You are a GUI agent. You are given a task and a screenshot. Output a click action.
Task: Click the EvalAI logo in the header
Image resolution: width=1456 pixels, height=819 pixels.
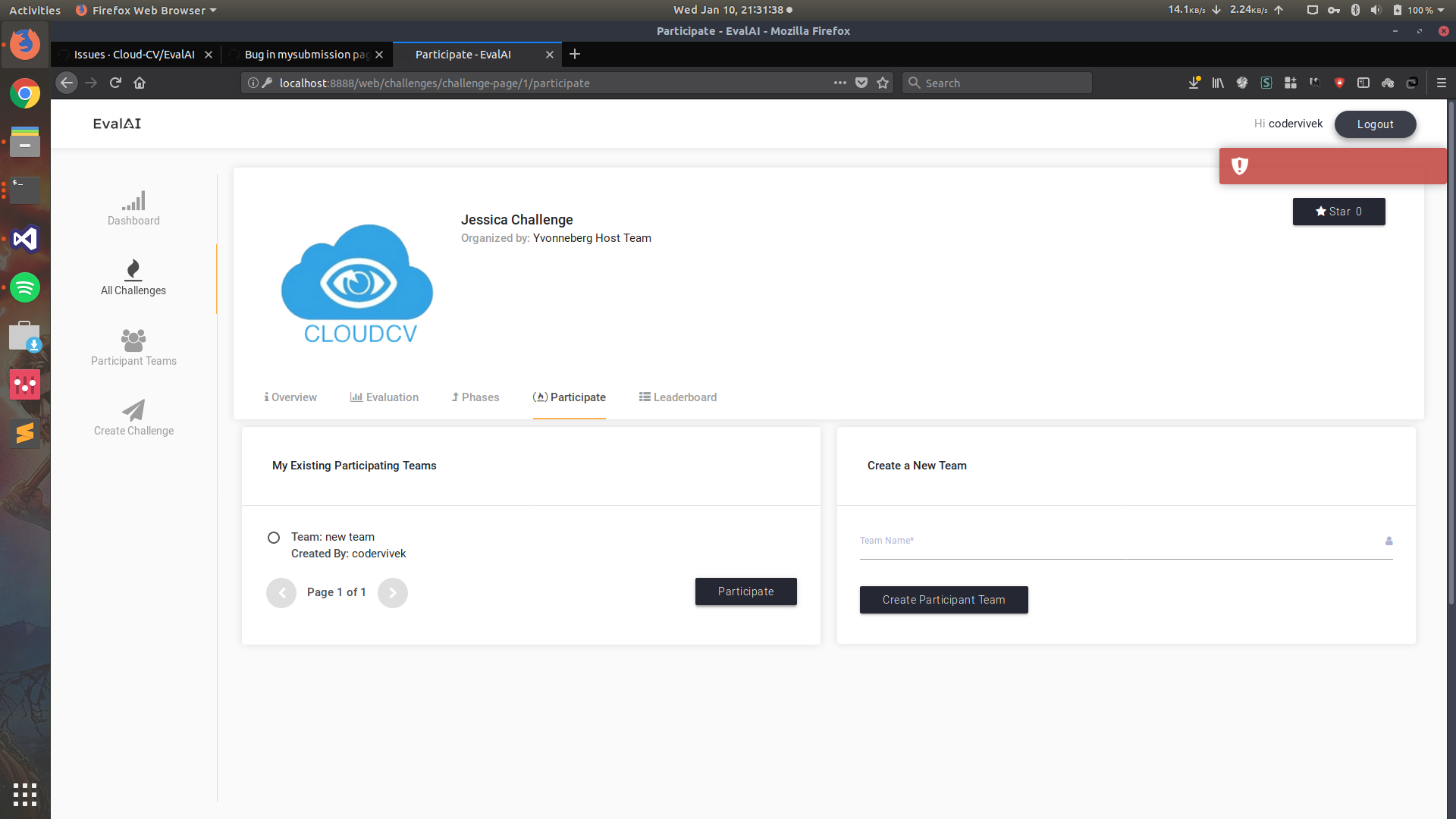[117, 124]
